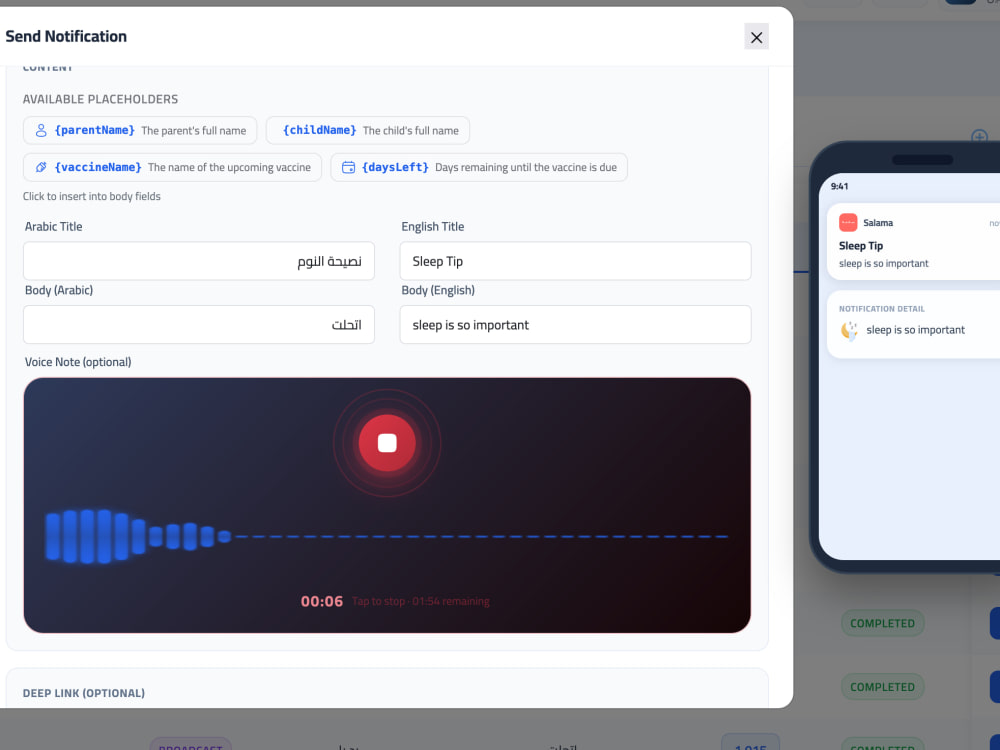Click the moon icon in Notification Detail
Screen dimensions: 1000x750
[849, 330]
